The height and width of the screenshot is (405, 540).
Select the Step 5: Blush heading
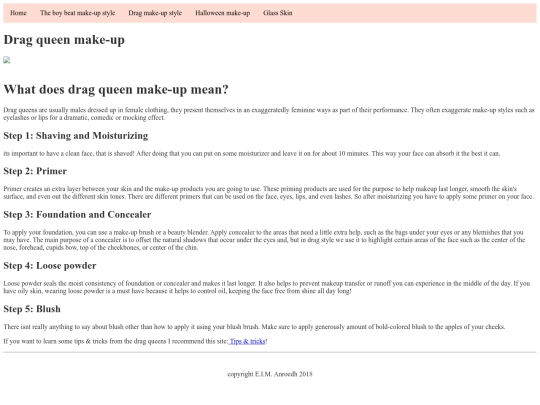click(32, 309)
